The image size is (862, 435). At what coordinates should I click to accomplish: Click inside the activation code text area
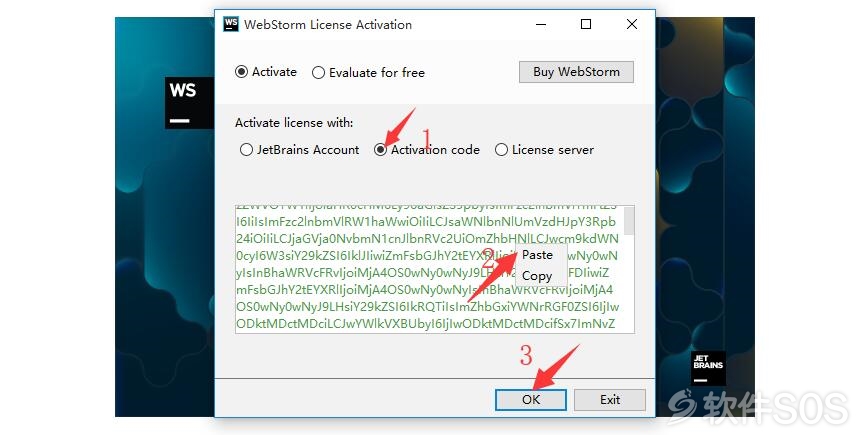pyautogui.click(x=429, y=269)
